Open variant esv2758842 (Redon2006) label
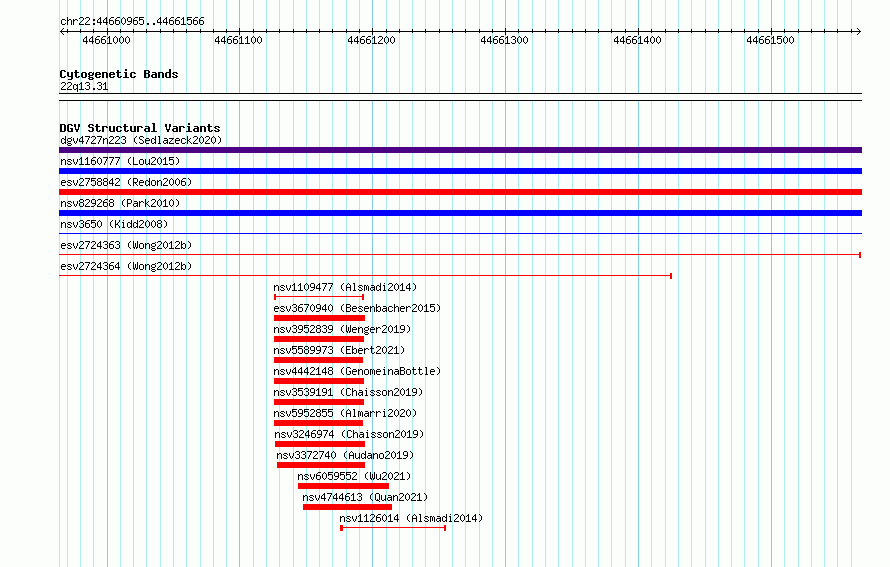Viewport: 890px width, 567px height. [x=126, y=182]
